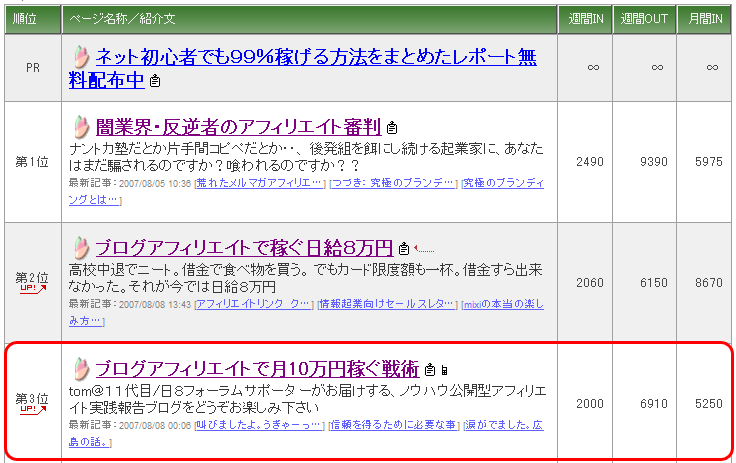Click the ページ名称/紹介文 column header
Image resolution: width=736 pixels, height=463 pixels.
pyautogui.click(x=309, y=19)
